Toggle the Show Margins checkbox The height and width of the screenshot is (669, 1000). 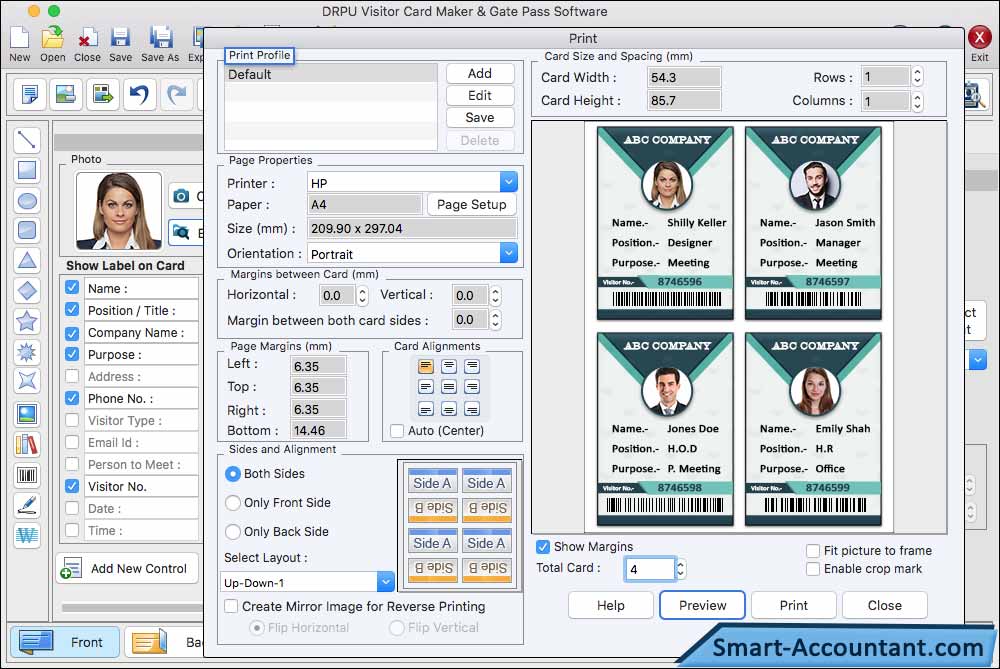543,547
